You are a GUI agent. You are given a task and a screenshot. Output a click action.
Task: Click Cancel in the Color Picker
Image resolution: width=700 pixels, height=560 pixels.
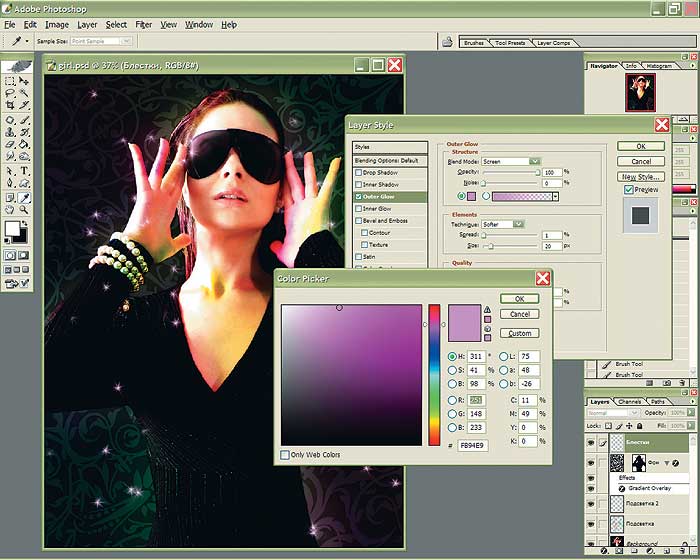(519, 314)
